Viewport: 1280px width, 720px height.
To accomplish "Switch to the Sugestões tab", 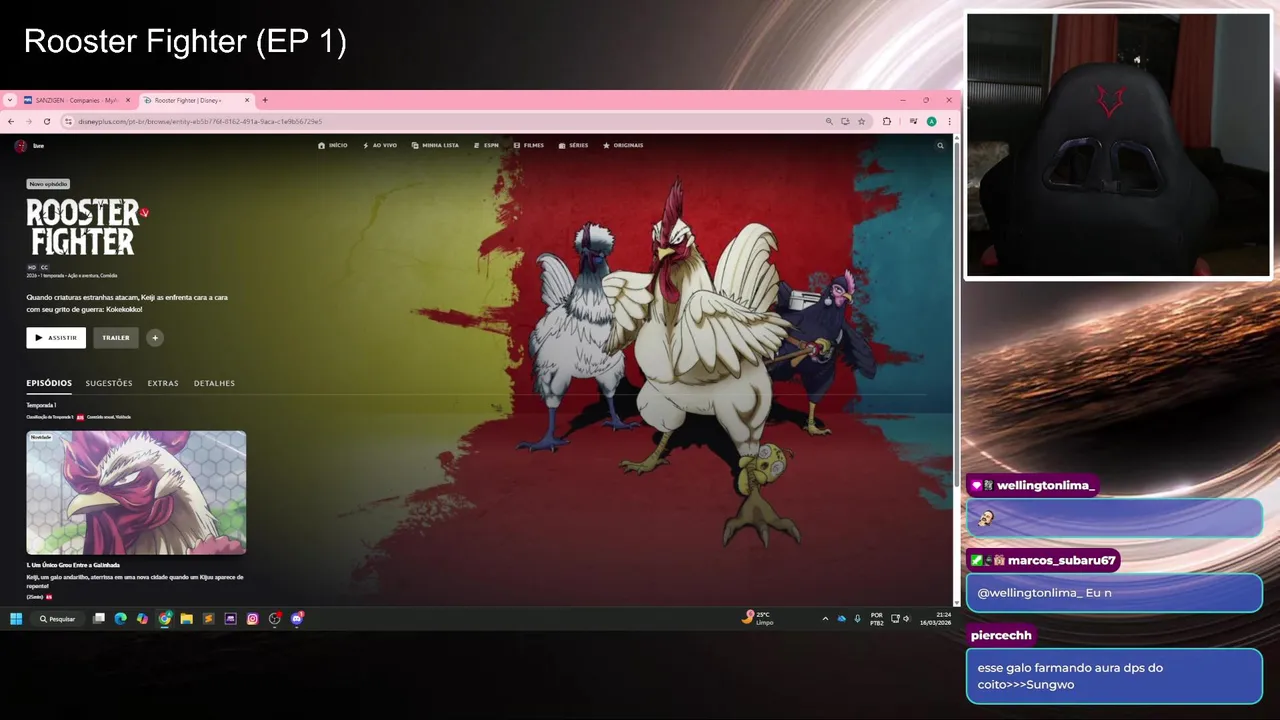I will click(x=109, y=383).
